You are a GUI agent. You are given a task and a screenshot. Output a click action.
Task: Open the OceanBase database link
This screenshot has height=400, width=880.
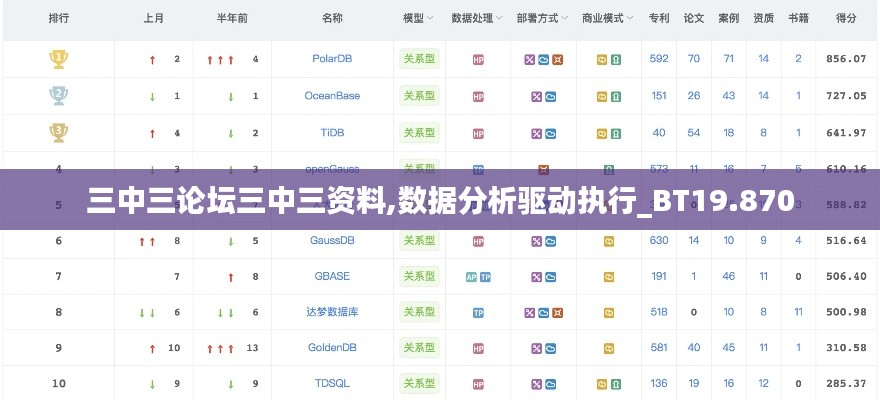coord(332,95)
